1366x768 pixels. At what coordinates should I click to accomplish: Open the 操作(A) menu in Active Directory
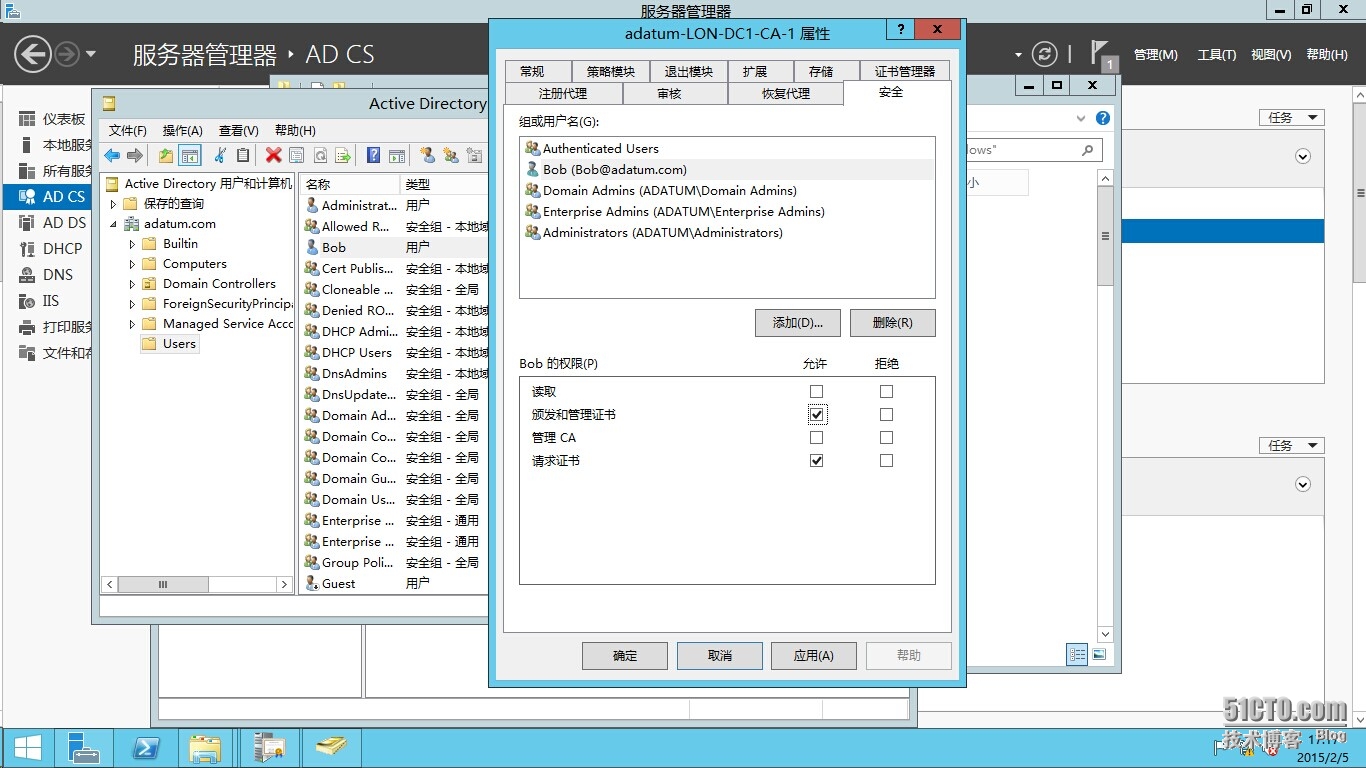pyautogui.click(x=183, y=130)
